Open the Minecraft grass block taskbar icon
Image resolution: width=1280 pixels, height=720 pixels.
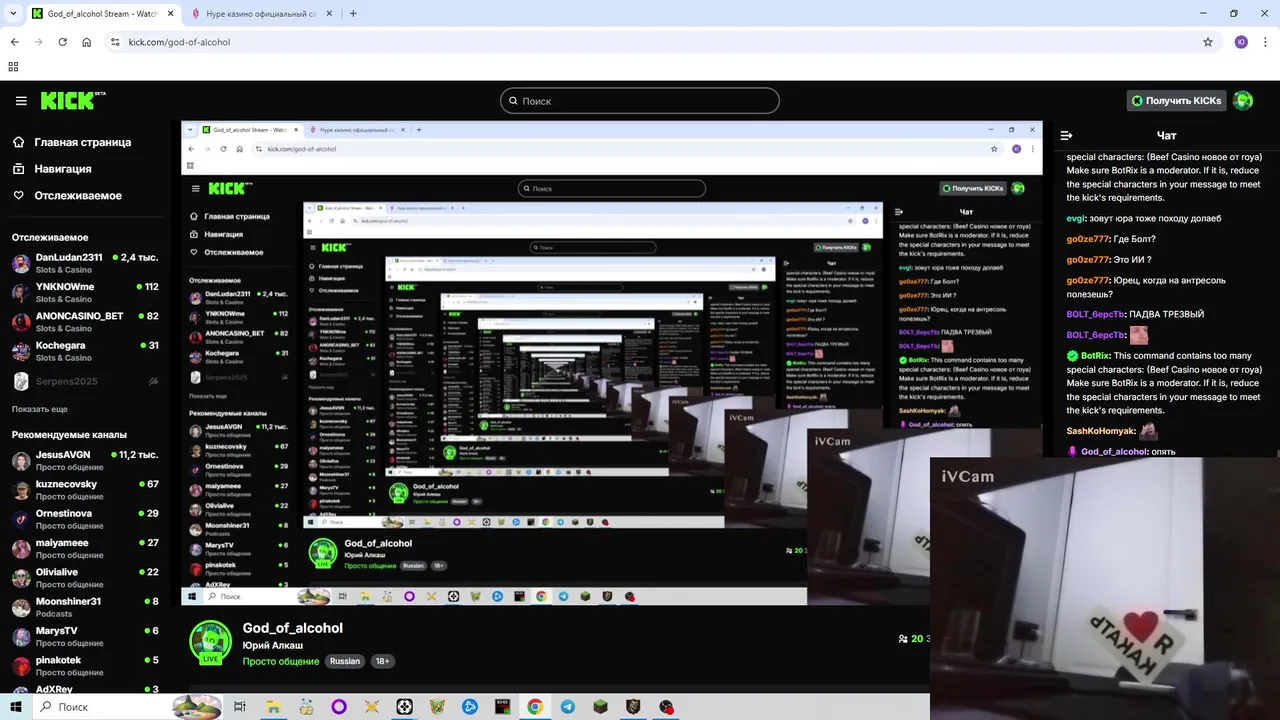[x=600, y=707]
